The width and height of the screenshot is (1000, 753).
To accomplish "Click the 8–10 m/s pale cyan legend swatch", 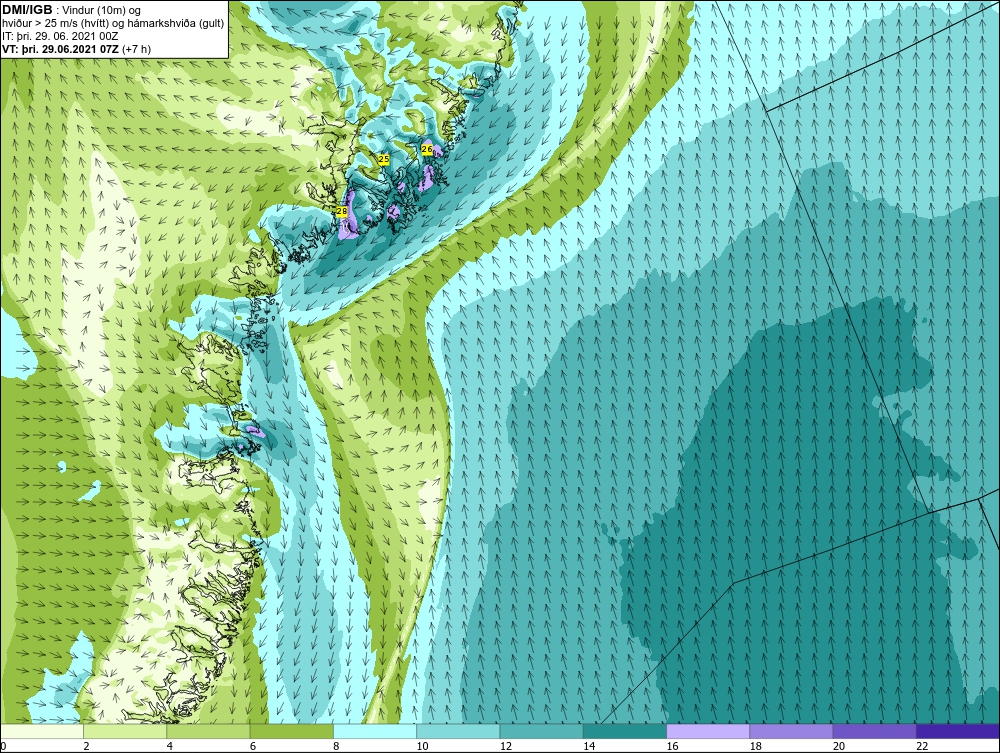I will pos(375,731).
